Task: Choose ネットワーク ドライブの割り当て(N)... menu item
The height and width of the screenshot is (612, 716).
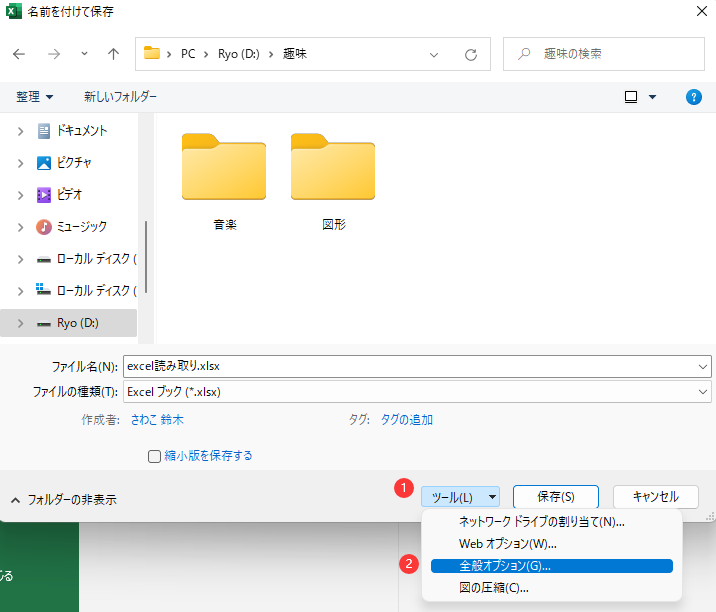Action: pyautogui.click(x=552, y=522)
